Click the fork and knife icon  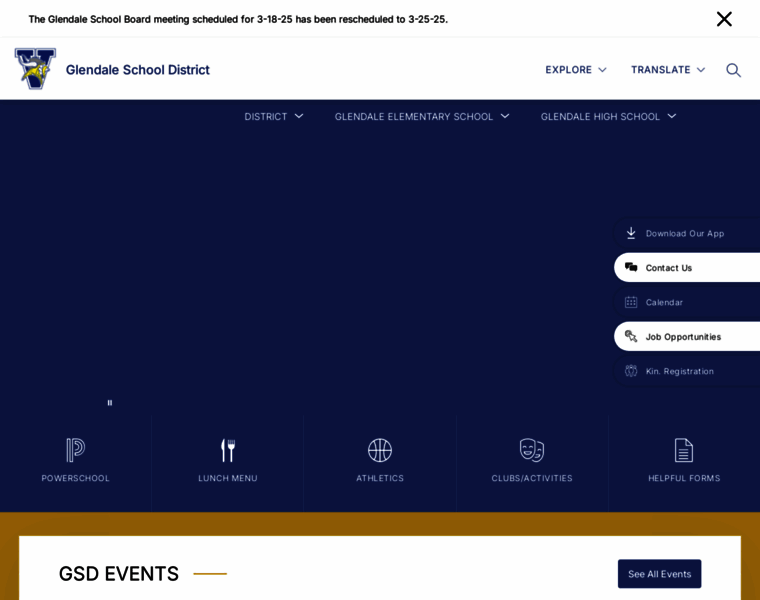pos(228,450)
